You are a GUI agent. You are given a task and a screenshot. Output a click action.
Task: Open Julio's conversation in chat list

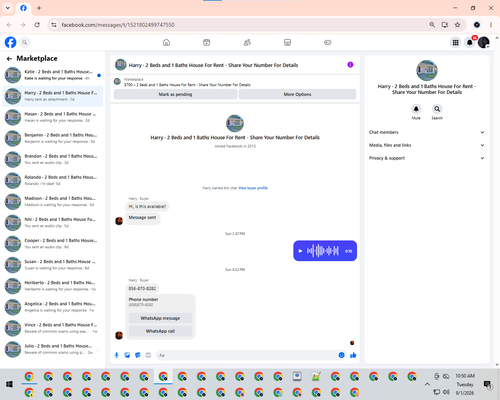pos(53,349)
